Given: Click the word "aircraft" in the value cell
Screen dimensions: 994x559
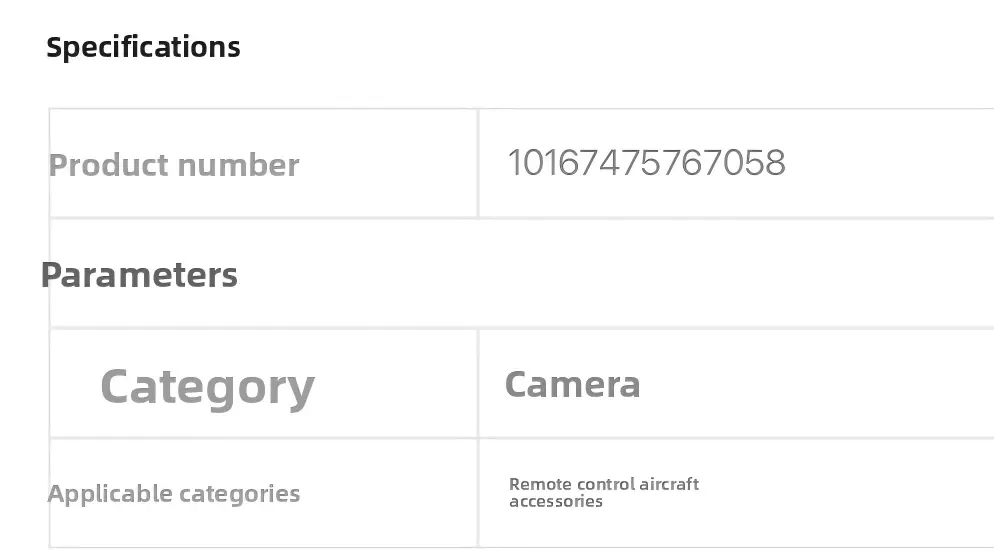Looking at the screenshot, I should (667, 484).
